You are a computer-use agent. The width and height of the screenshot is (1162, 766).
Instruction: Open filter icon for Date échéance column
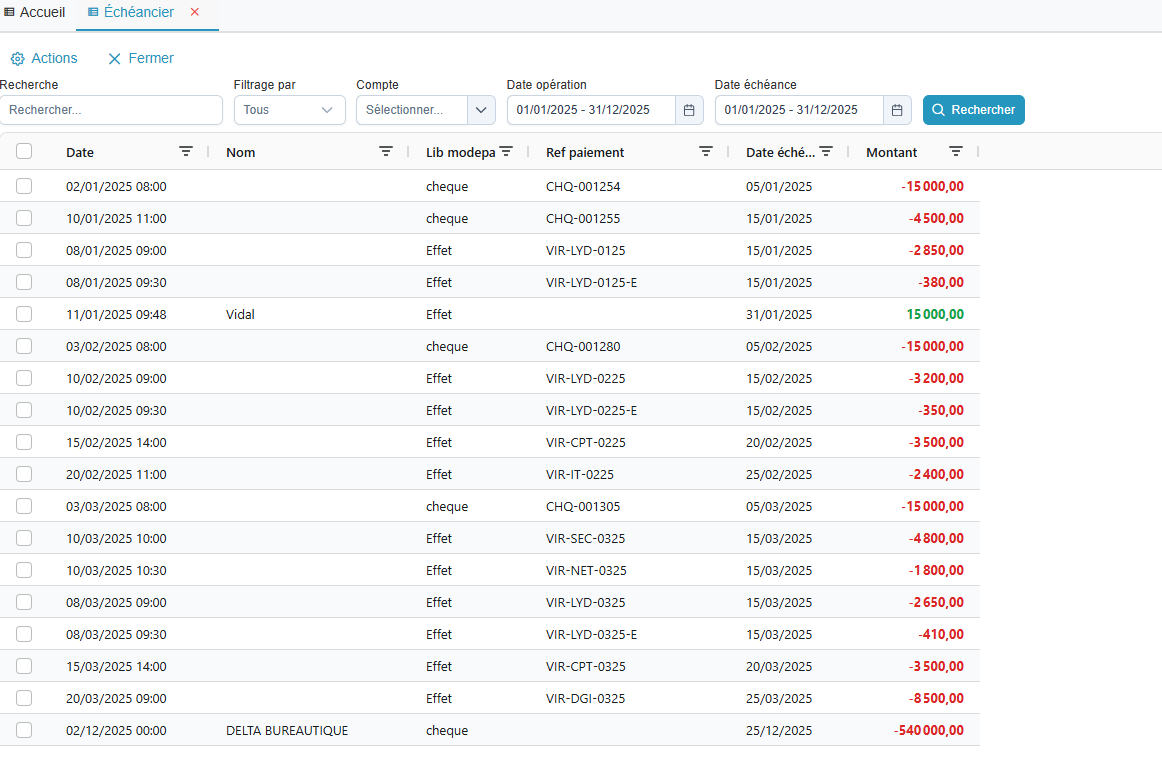pos(826,152)
